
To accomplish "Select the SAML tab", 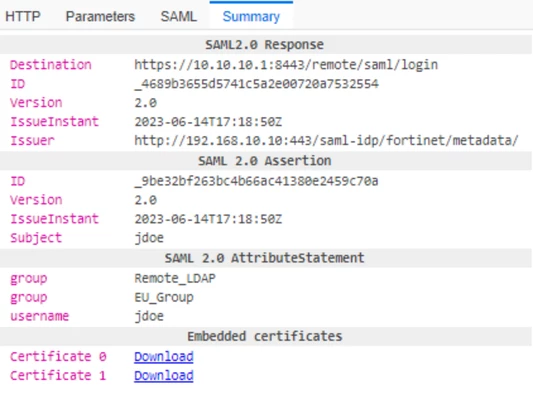I will click(178, 16).
